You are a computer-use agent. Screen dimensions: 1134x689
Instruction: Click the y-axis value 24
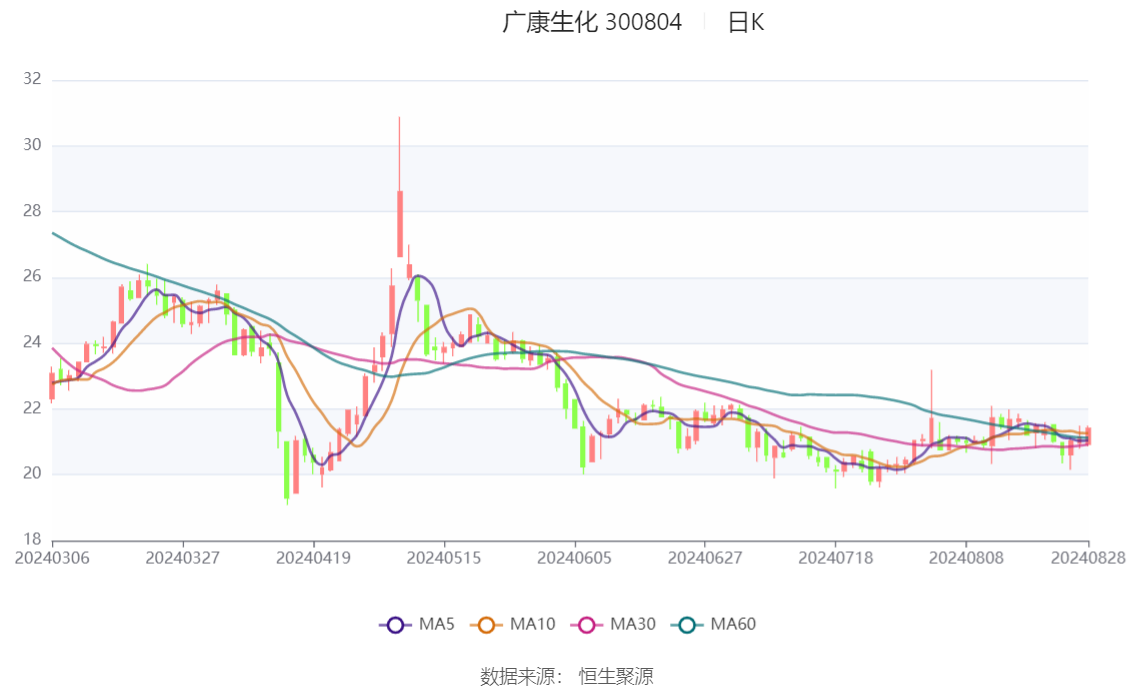tap(32, 342)
